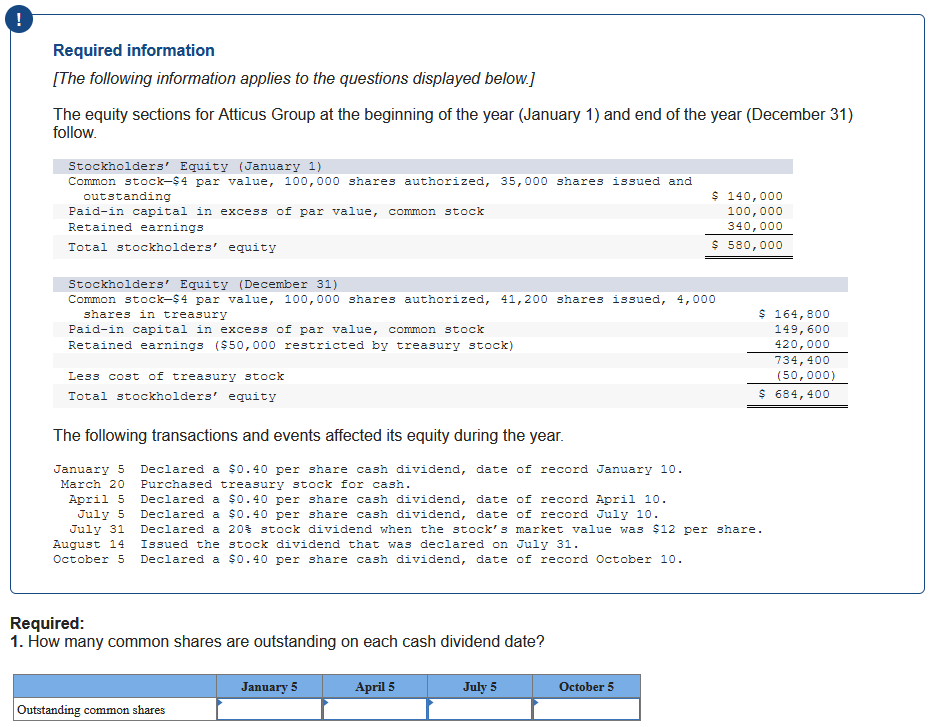Select the October 5 outstanding shares input
936x727 pixels.
pyautogui.click(x=586, y=709)
